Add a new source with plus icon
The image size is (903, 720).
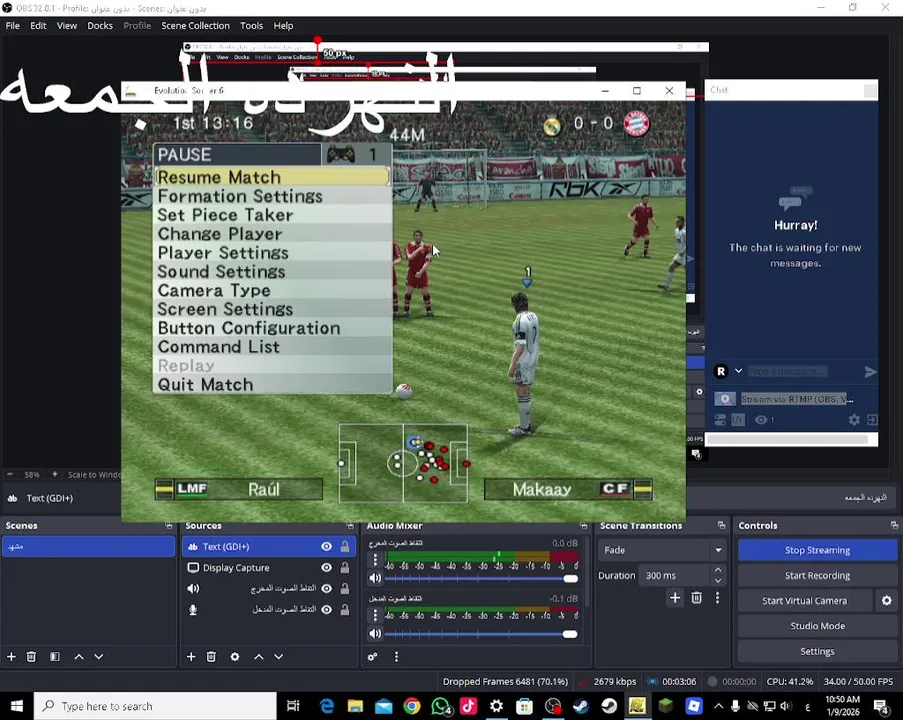coord(191,657)
